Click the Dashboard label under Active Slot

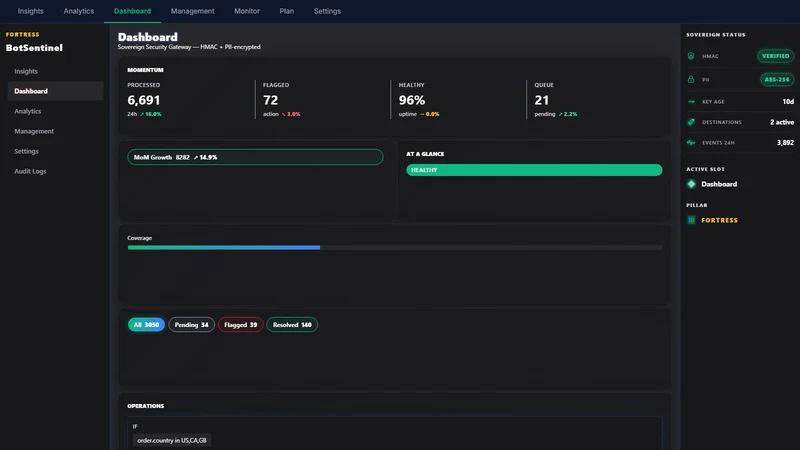(x=719, y=184)
